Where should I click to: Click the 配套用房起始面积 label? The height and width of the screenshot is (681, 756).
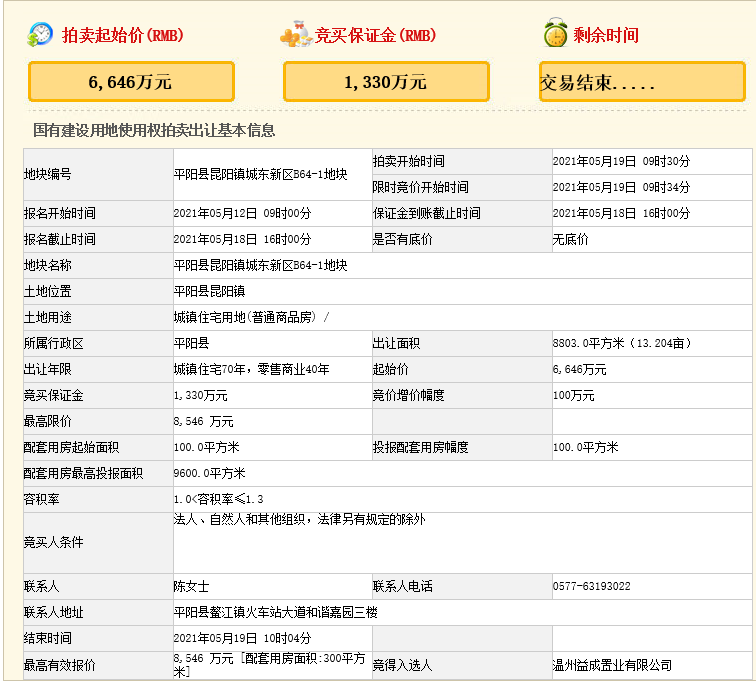coord(71,447)
